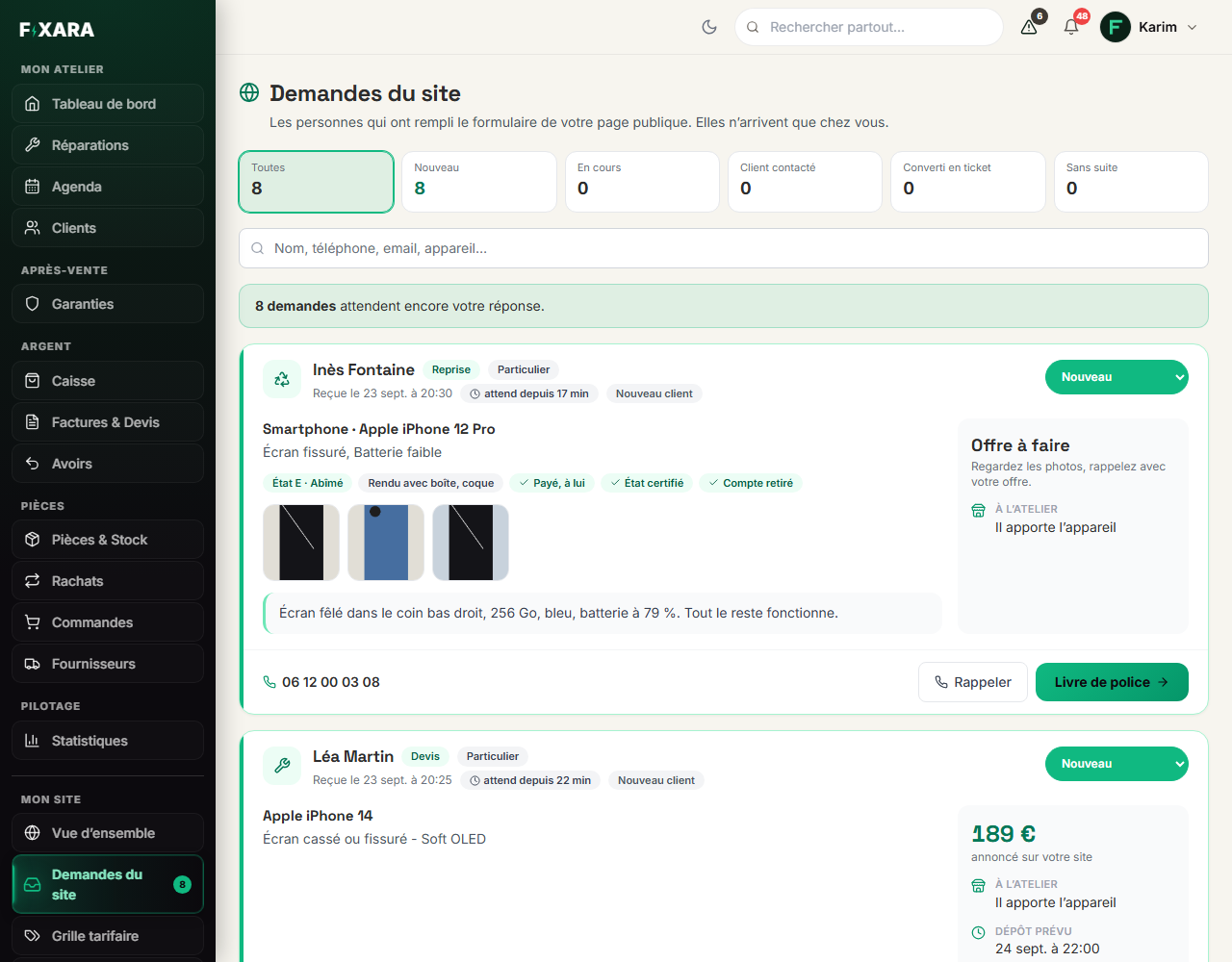Open the Clients section

[x=108, y=228]
